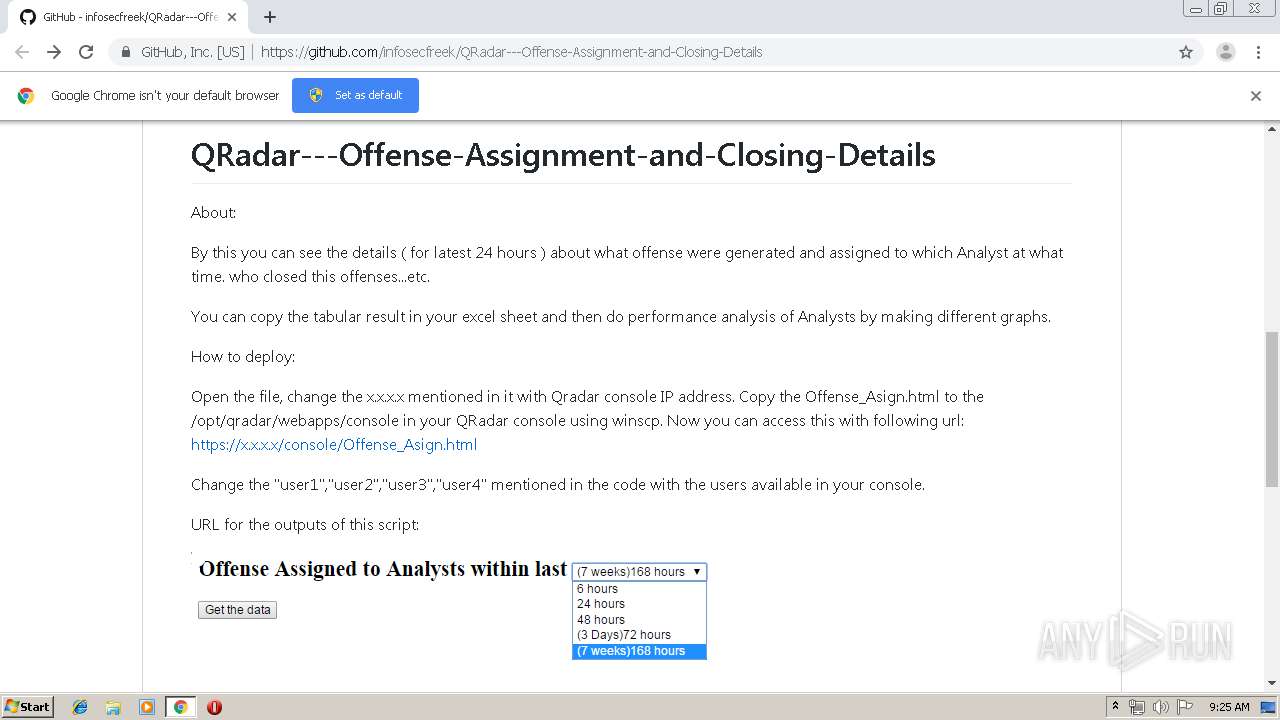Image resolution: width=1280 pixels, height=720 pixels.
Task: View site security lock info
Action: 126,52
